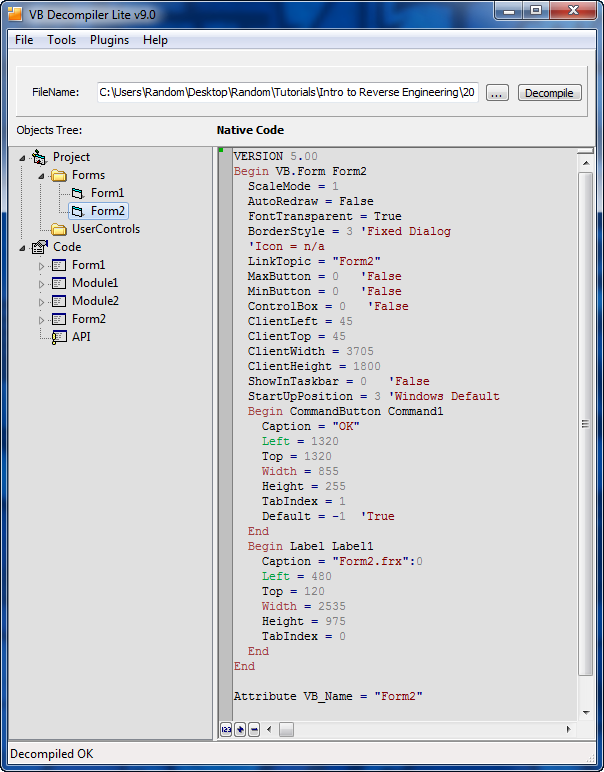
Task: Click the code pane scroll down arrow
Action: click(586, 712)
